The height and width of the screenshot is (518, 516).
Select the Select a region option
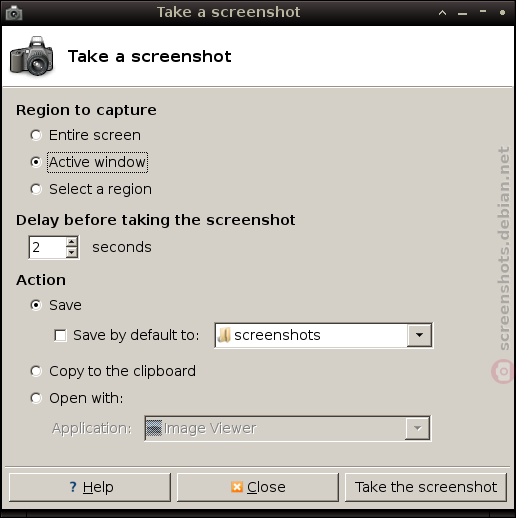pyautogui.click(x=36, y=189)
